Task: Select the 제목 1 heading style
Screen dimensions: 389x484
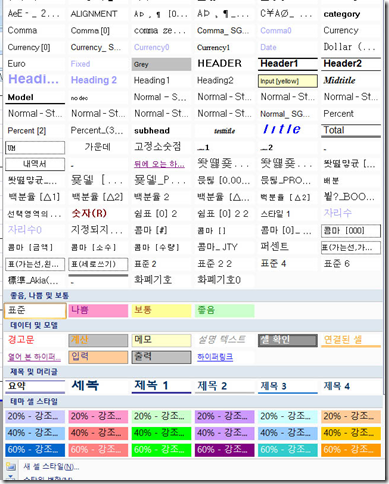Action: pos(161,386)
